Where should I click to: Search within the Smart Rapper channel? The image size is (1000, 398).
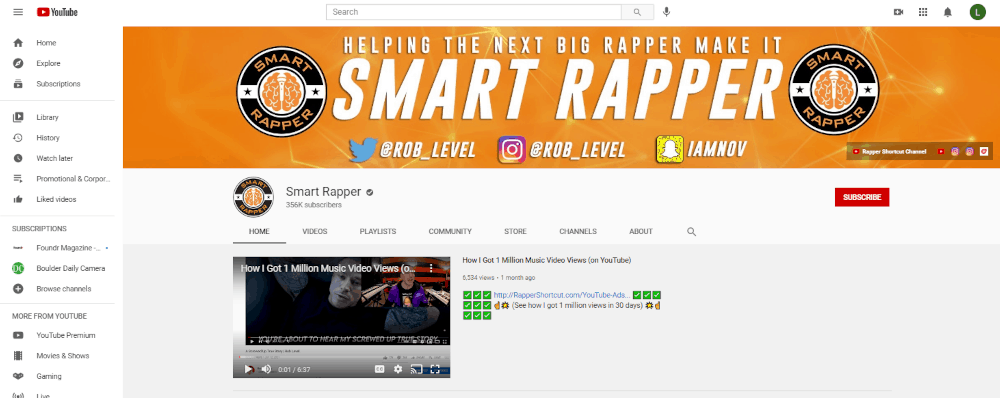[691, 232]
